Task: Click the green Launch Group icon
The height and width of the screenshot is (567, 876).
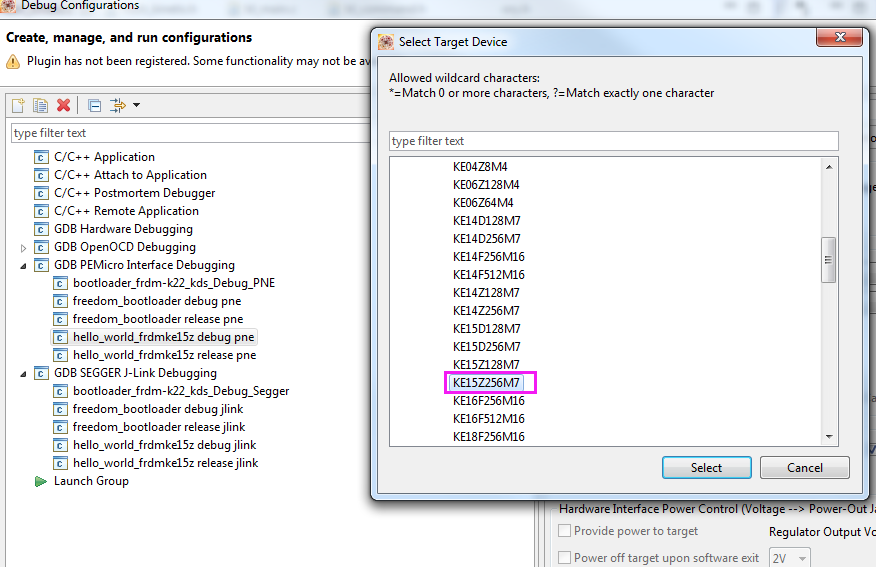Action: tap(41, 481)
